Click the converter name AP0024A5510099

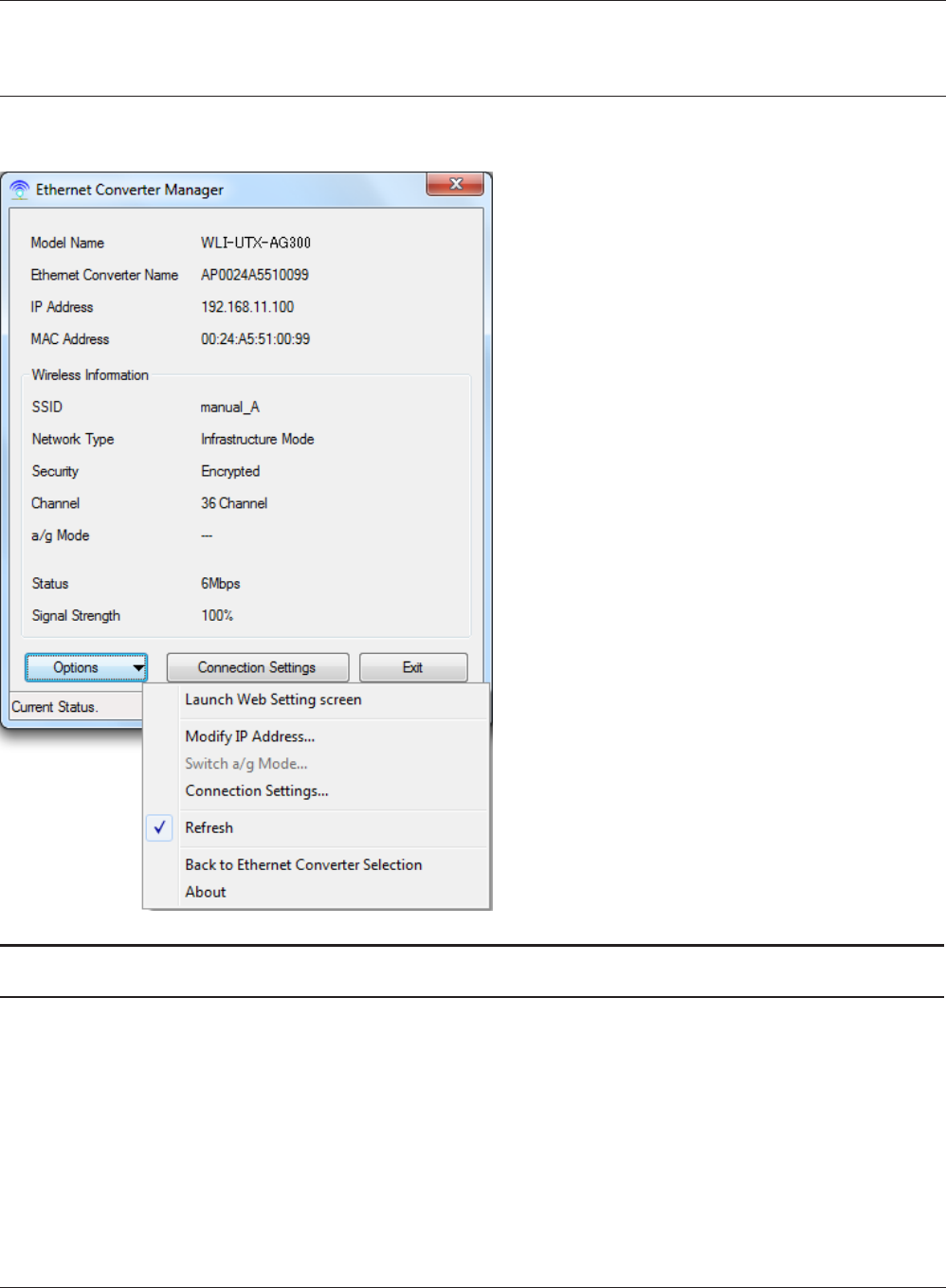click(255, 275)
